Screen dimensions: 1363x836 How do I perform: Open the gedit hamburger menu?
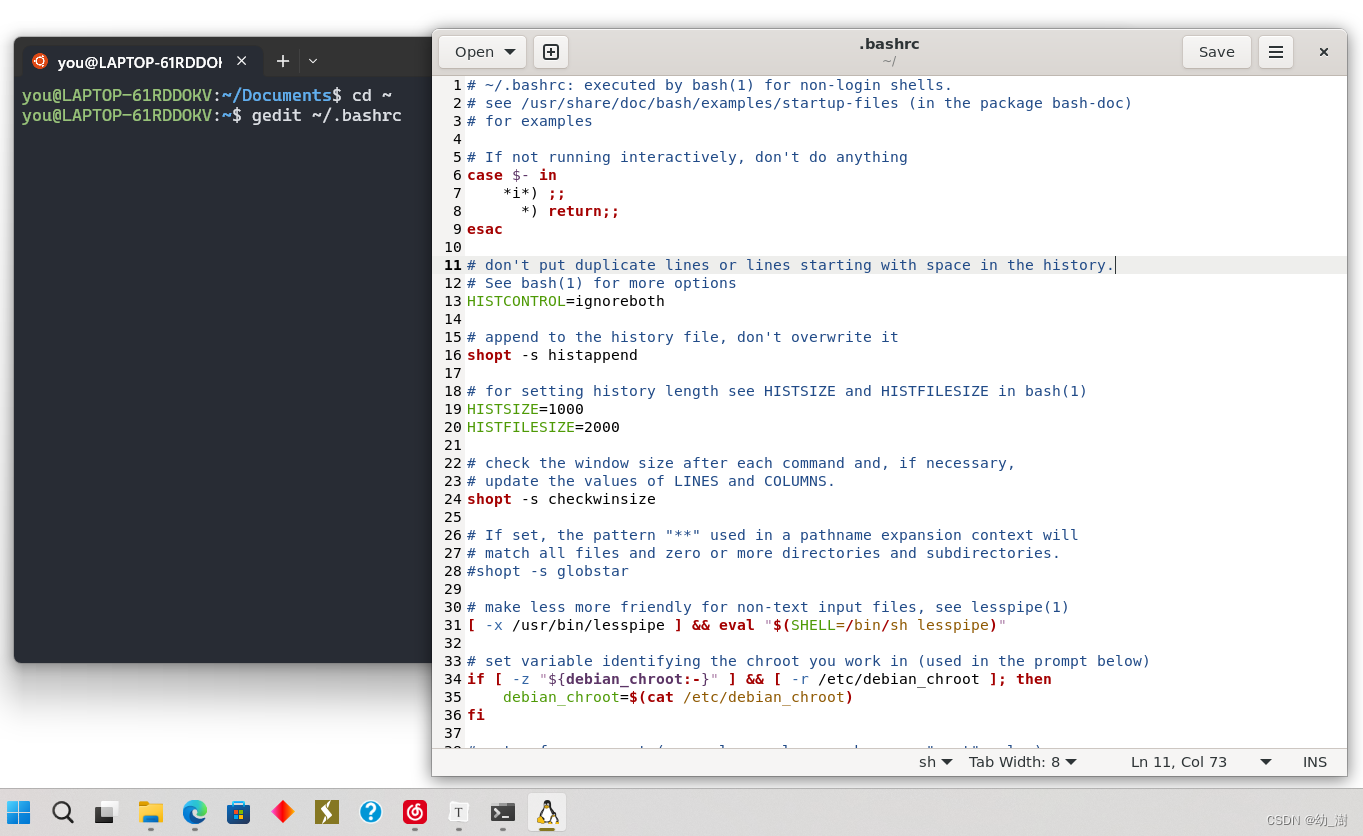point(1276,52)
